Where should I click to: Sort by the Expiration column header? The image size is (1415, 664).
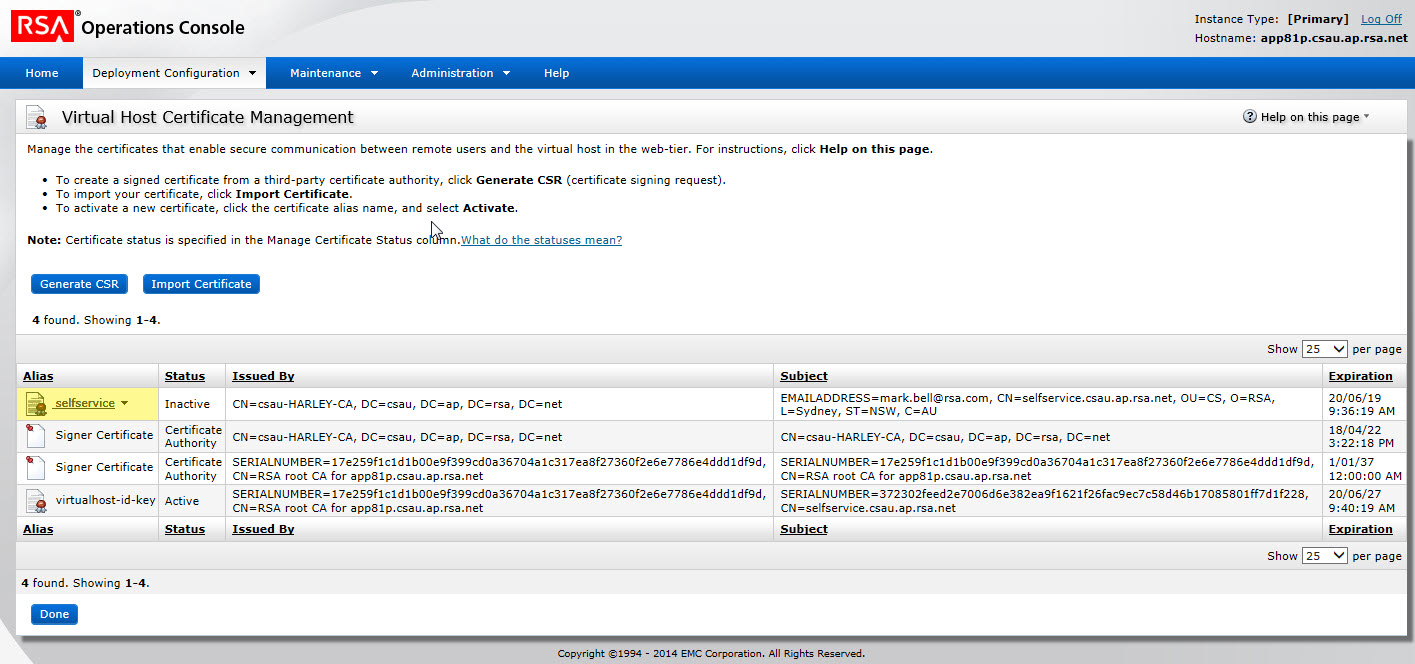(1360, 376)
